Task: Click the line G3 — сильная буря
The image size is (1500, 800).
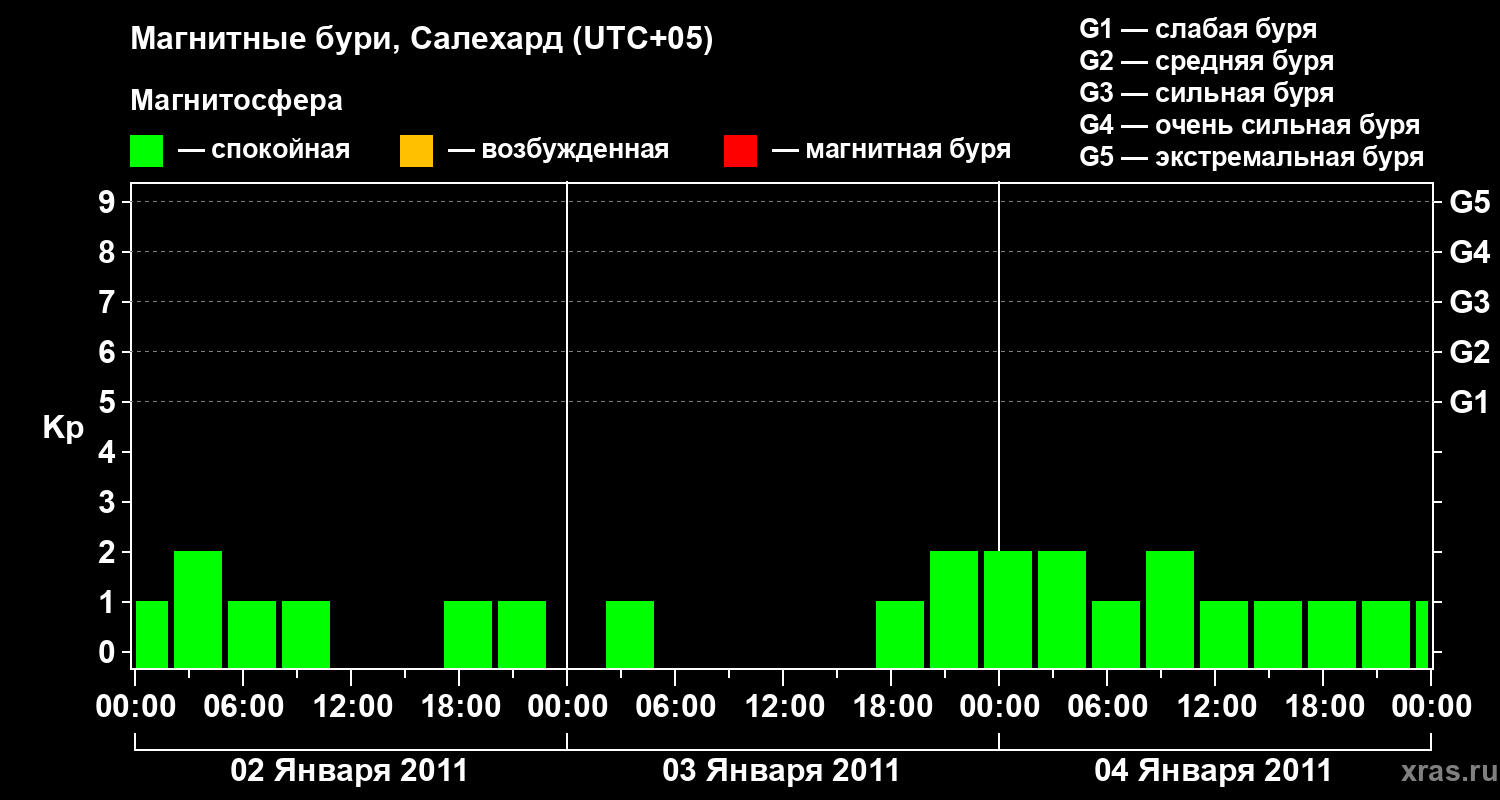Action: (1207, 93)
